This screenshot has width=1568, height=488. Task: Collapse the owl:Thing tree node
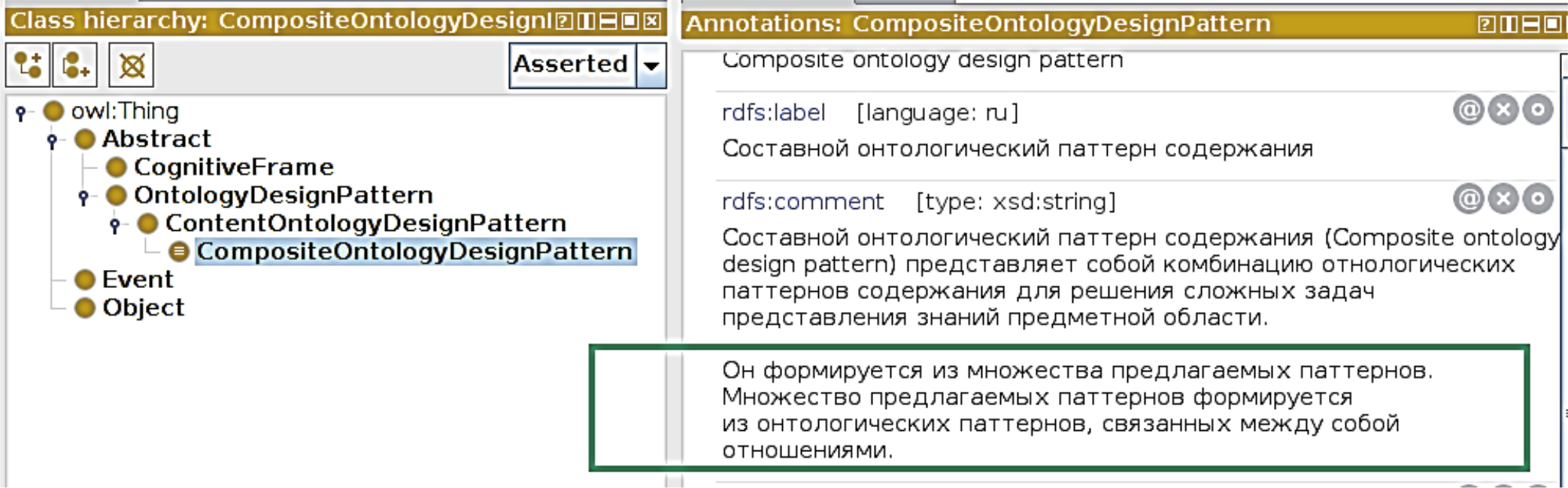(x=21, y=113)
